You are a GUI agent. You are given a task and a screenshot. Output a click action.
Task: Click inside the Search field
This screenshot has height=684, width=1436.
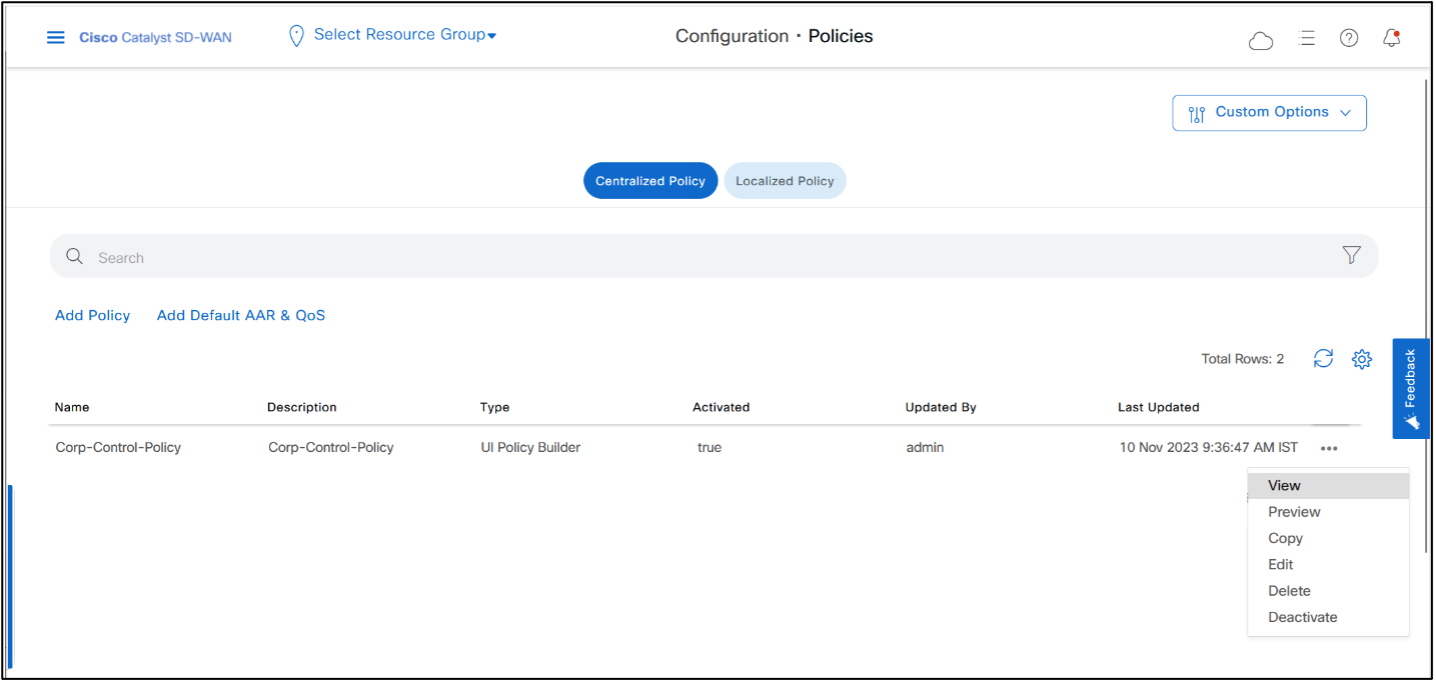click(x=400, y=256)
